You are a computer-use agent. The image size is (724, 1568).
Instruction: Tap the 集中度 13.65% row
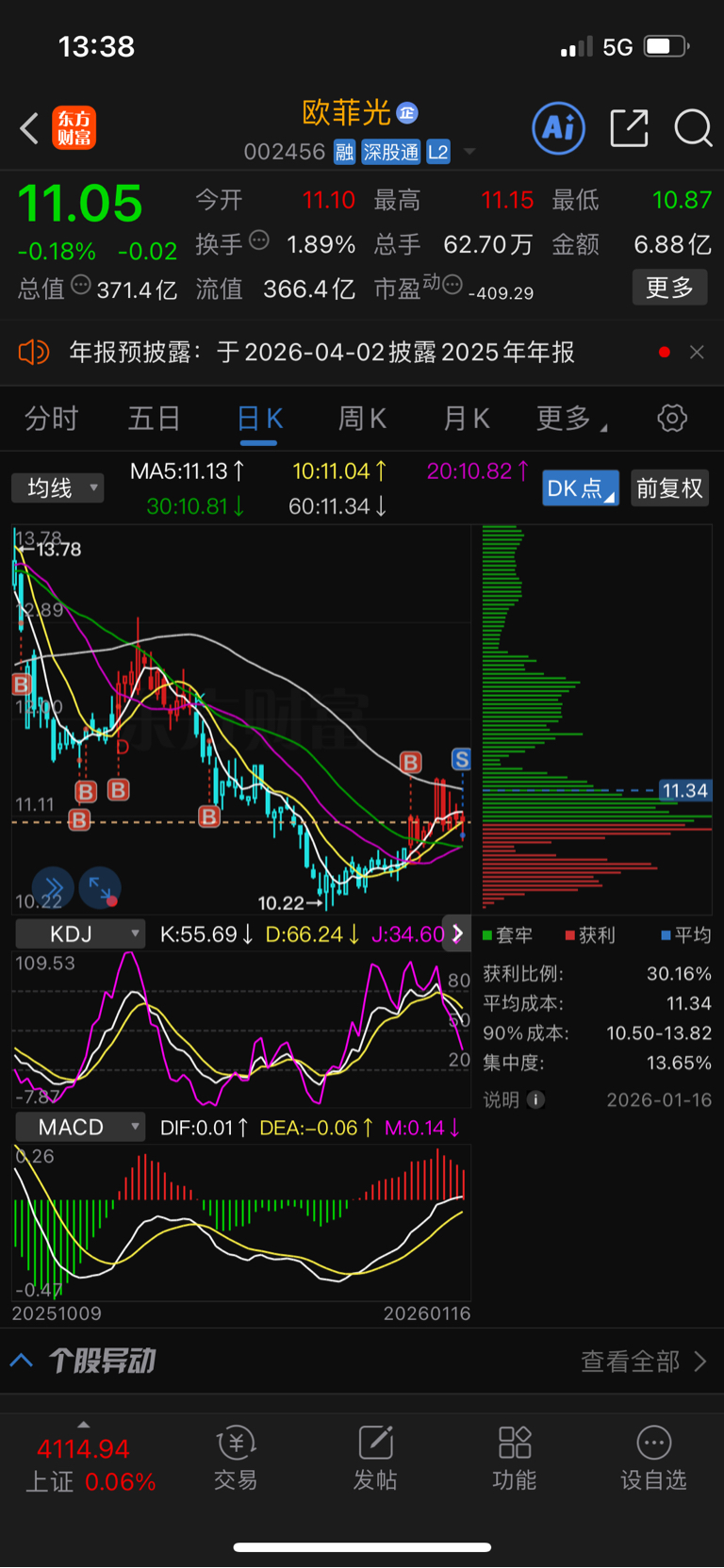click(597, 1063)
